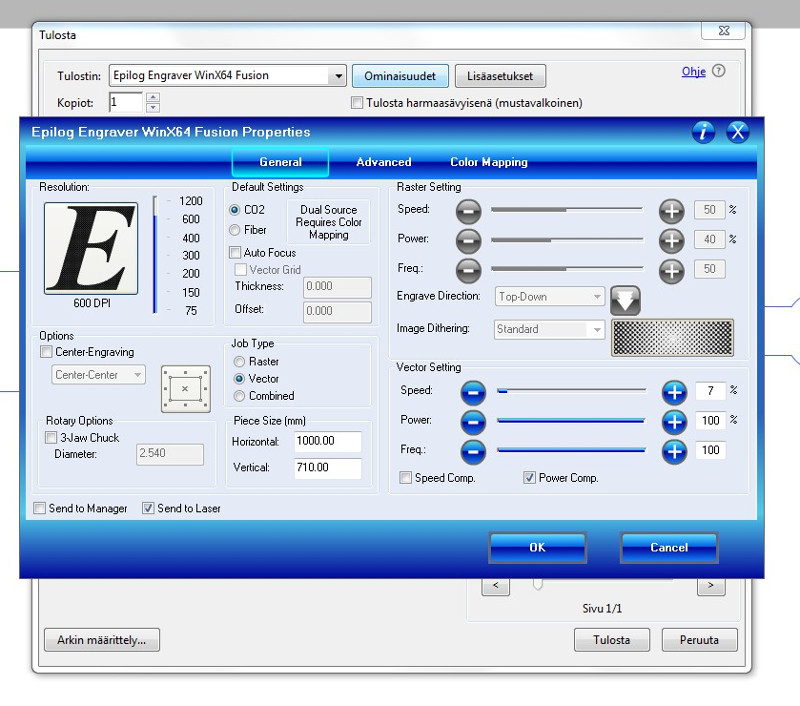
Task: Decrease vector Freq with blue minus button
Action: [x=473, y=452]
